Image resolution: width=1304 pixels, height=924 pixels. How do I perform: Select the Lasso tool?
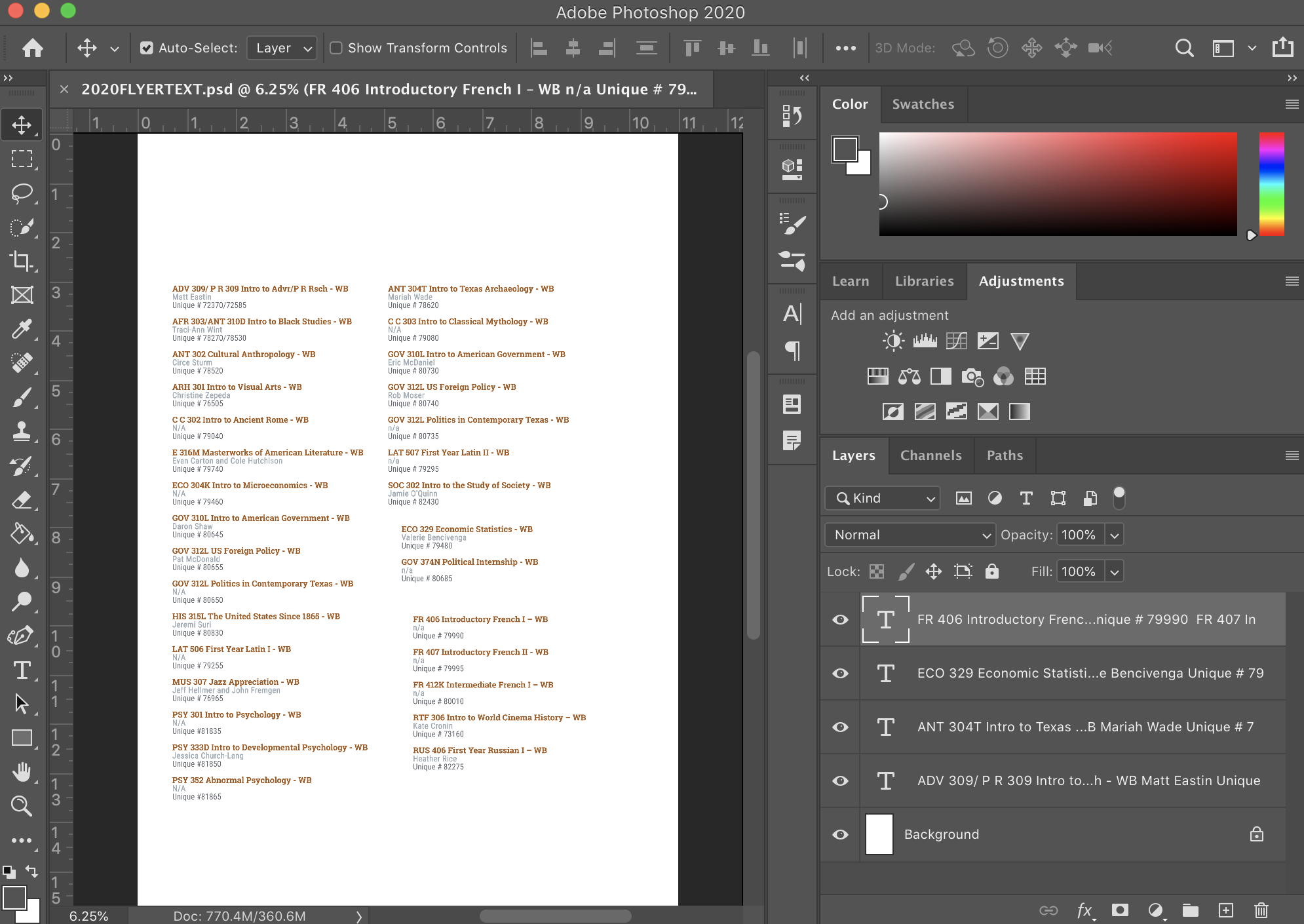tap(22, 193)
